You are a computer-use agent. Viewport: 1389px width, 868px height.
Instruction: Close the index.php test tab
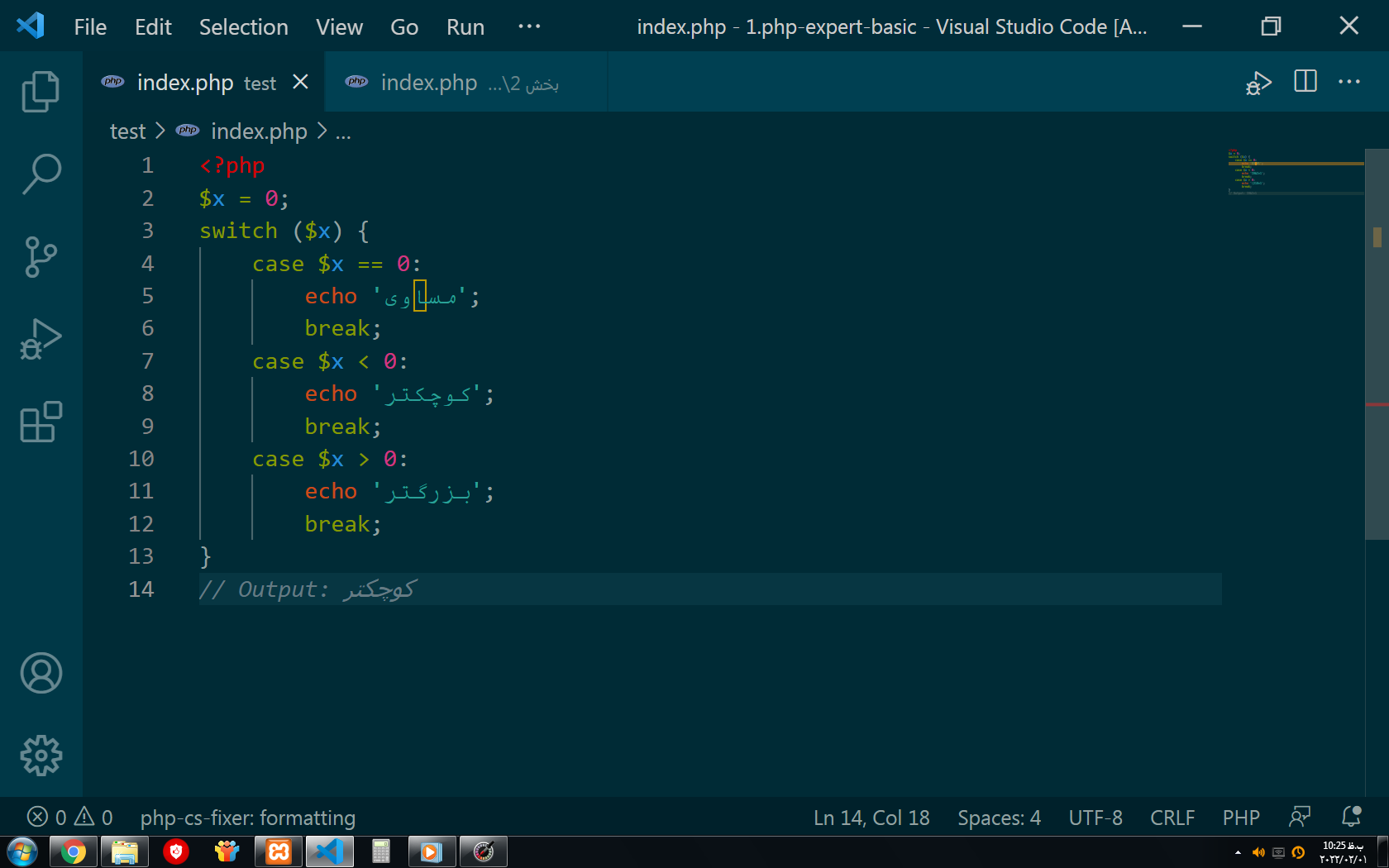[x=300, y=82]
